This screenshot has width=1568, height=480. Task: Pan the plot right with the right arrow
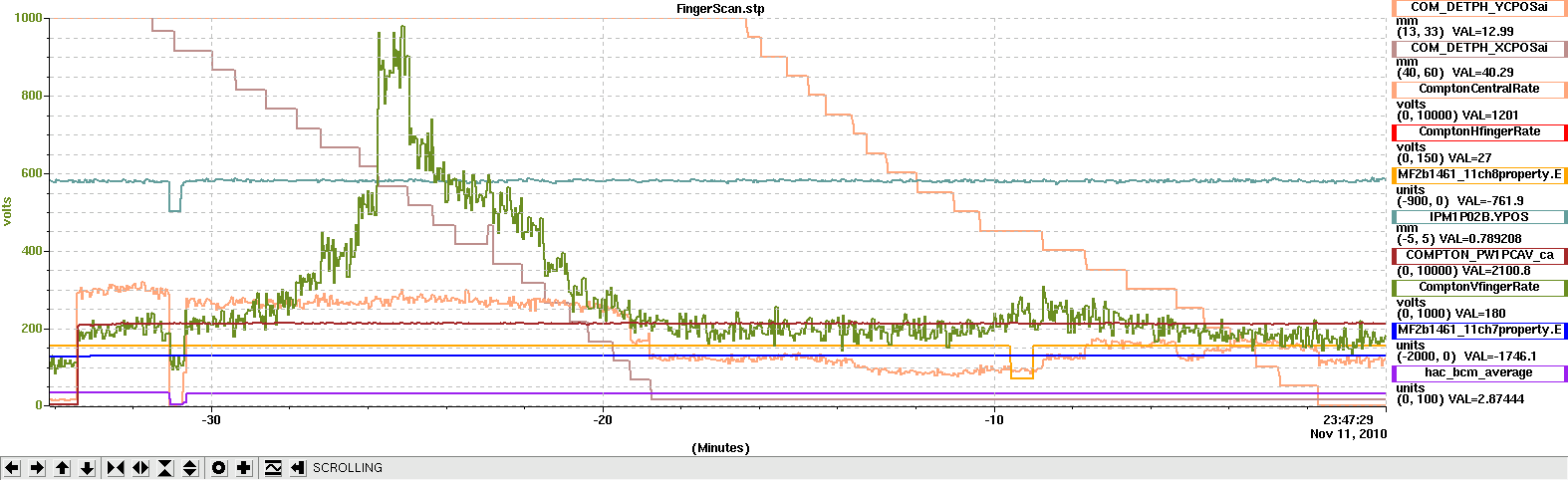(37, 468)
